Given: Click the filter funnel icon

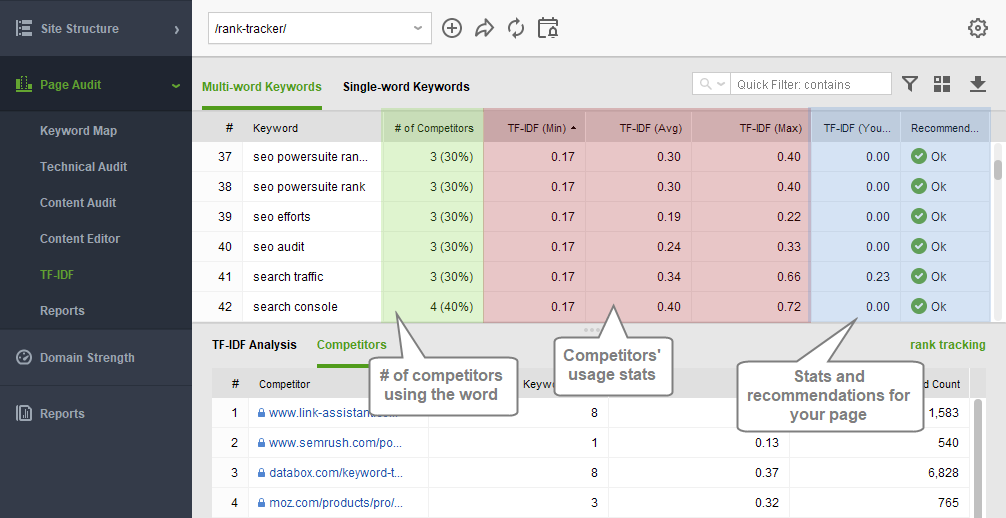Looking at the screenshot, I should pos(909,84).
